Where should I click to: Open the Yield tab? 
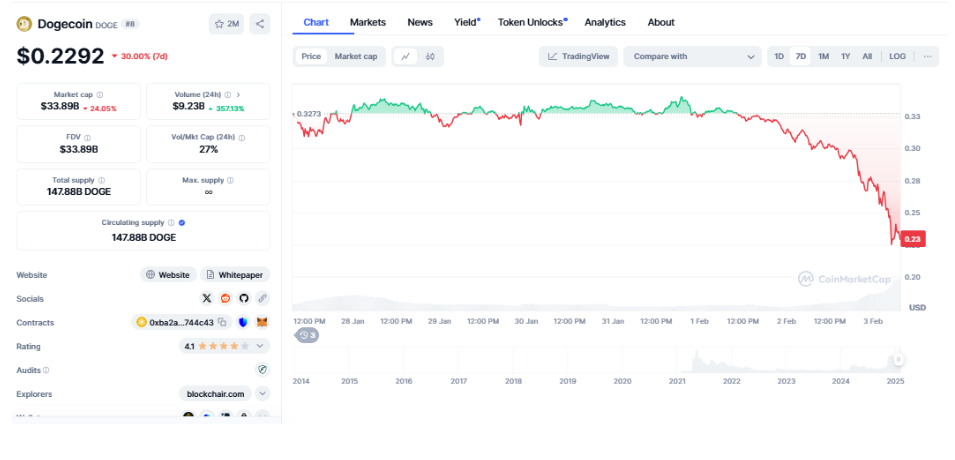[x=467, y=23]
